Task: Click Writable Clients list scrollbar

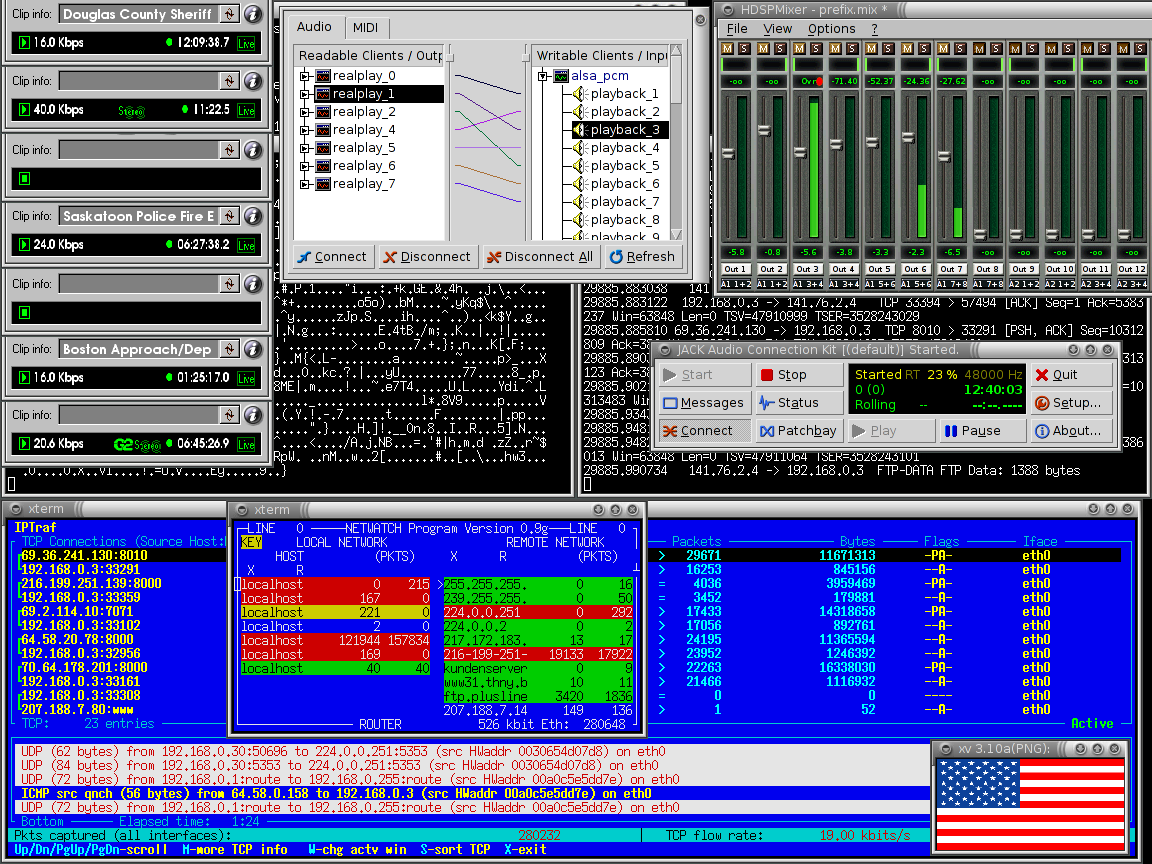Action: 676,143
